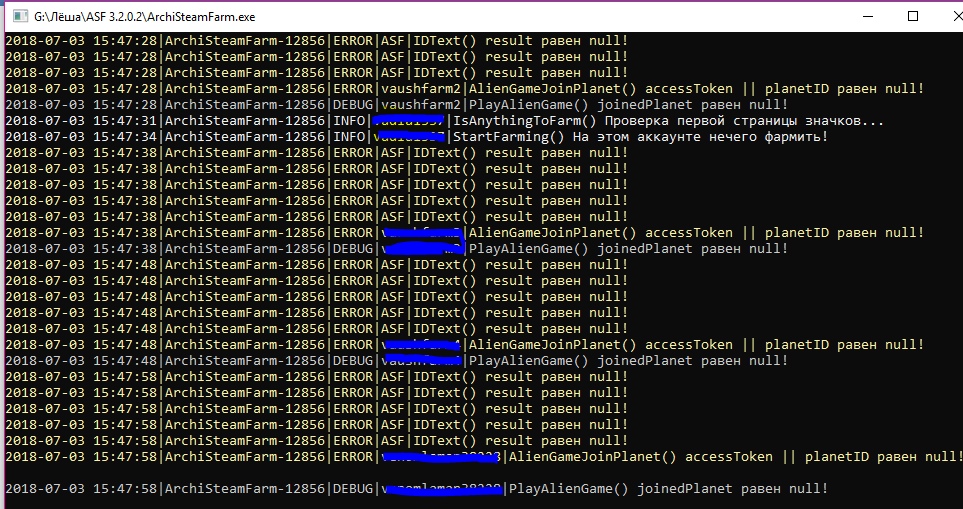Screen dimensions: 963x509
Task: Click INFO in the StartFarming line
Action: [349, 137]
